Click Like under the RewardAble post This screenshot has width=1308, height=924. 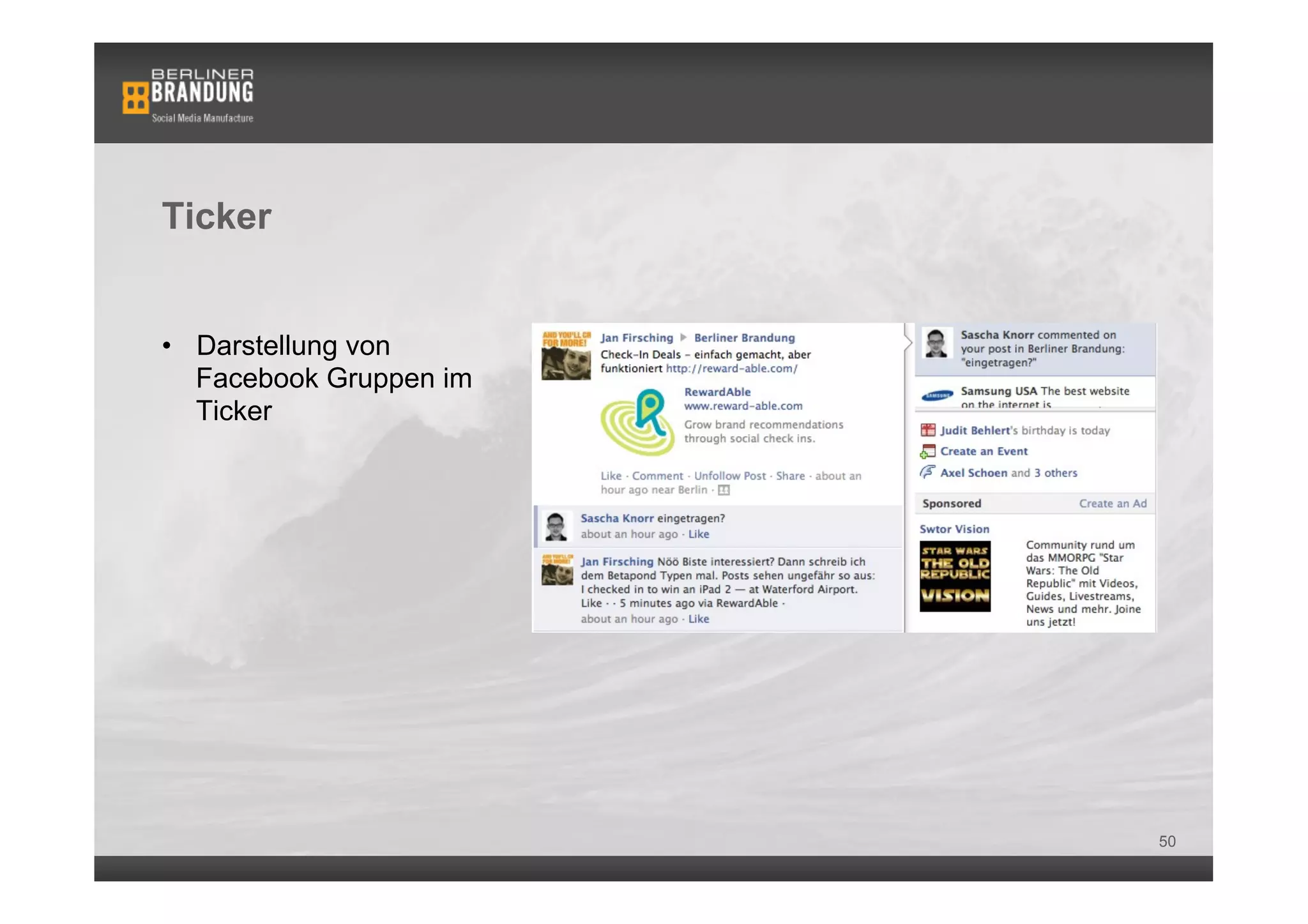click(611, 476)
